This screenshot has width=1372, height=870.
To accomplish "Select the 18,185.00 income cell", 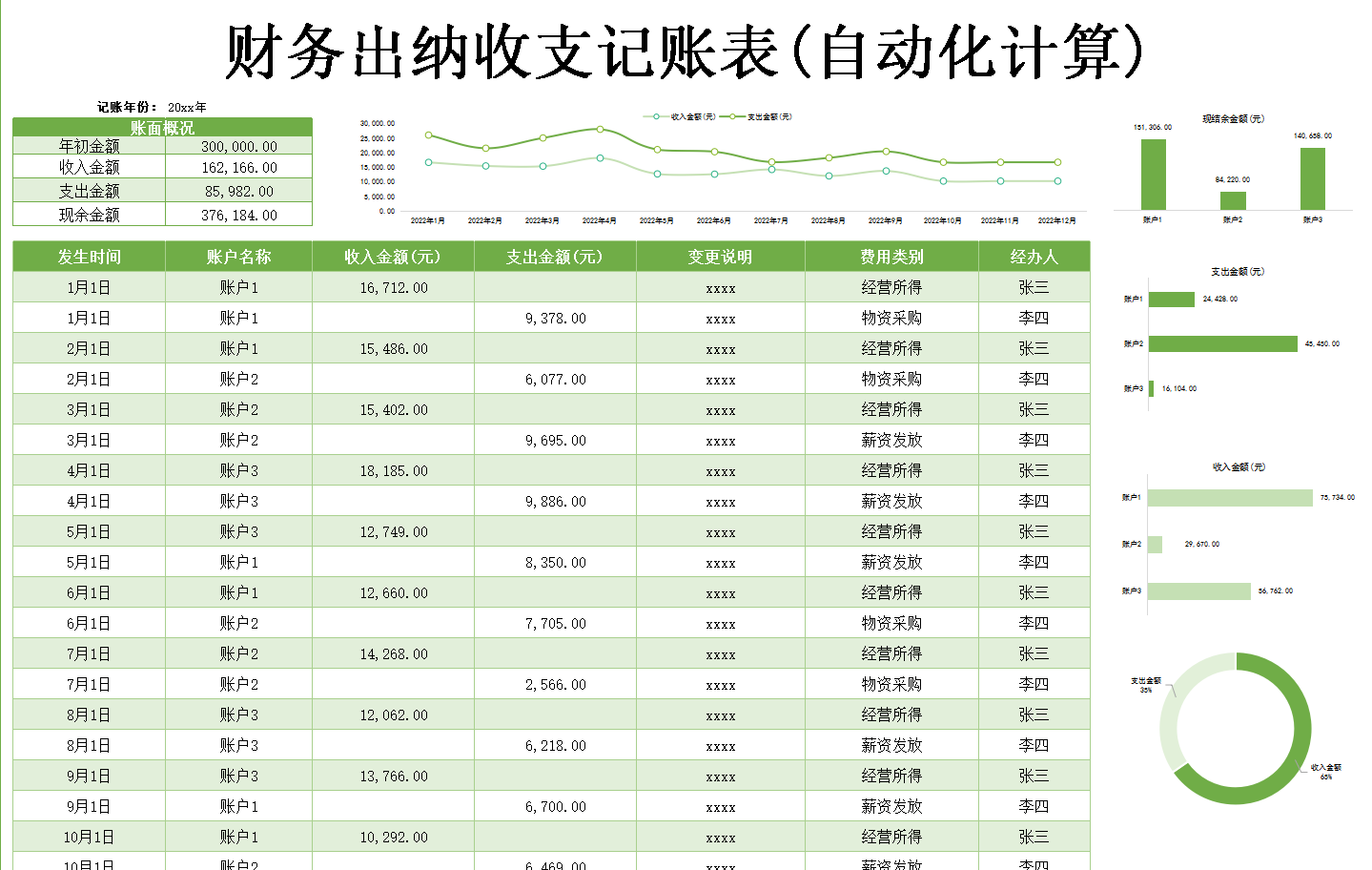I will pyautogui.click(x=393, y=470).
